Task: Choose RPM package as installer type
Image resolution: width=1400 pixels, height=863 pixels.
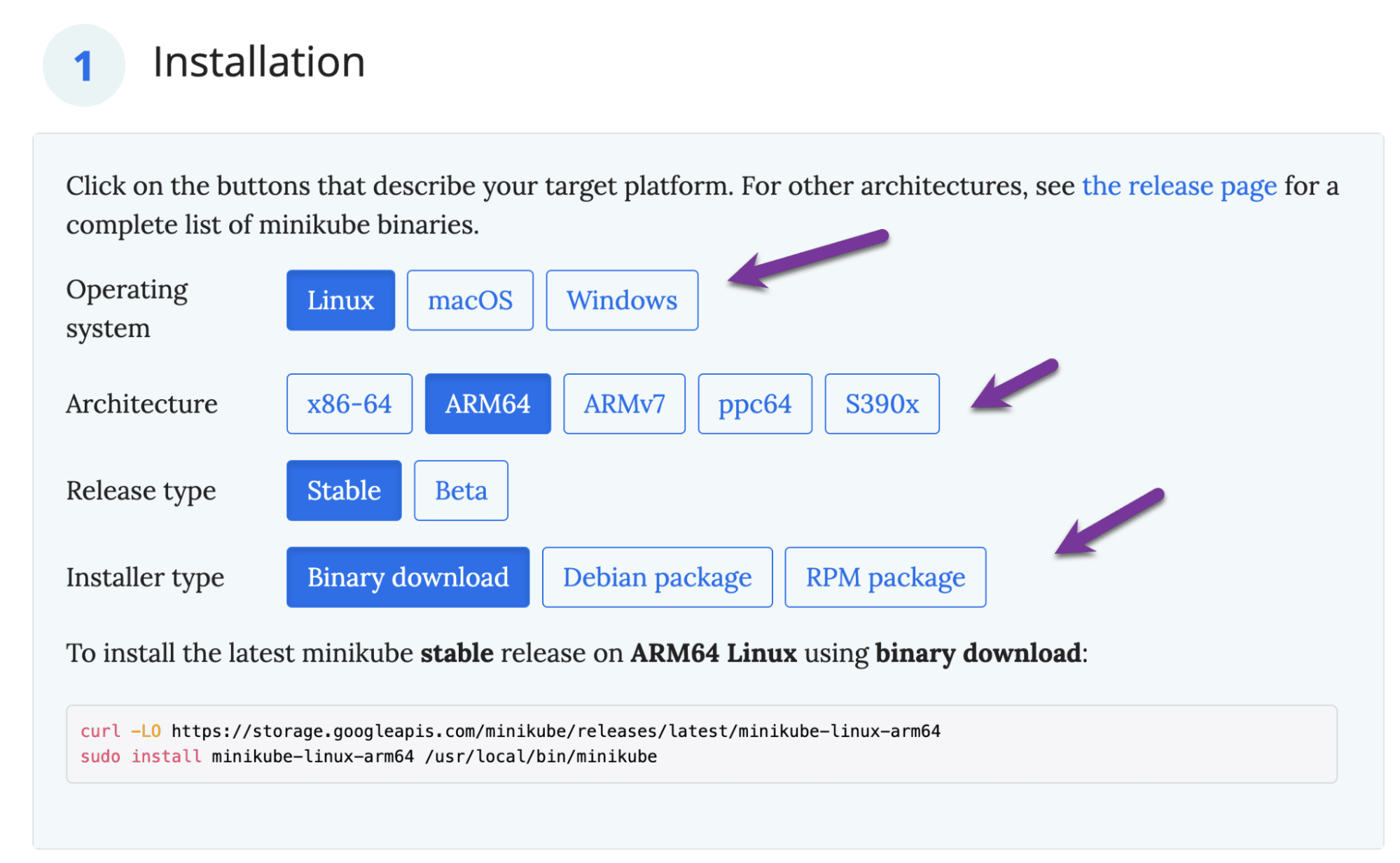Action: click(x=885, y=577)
